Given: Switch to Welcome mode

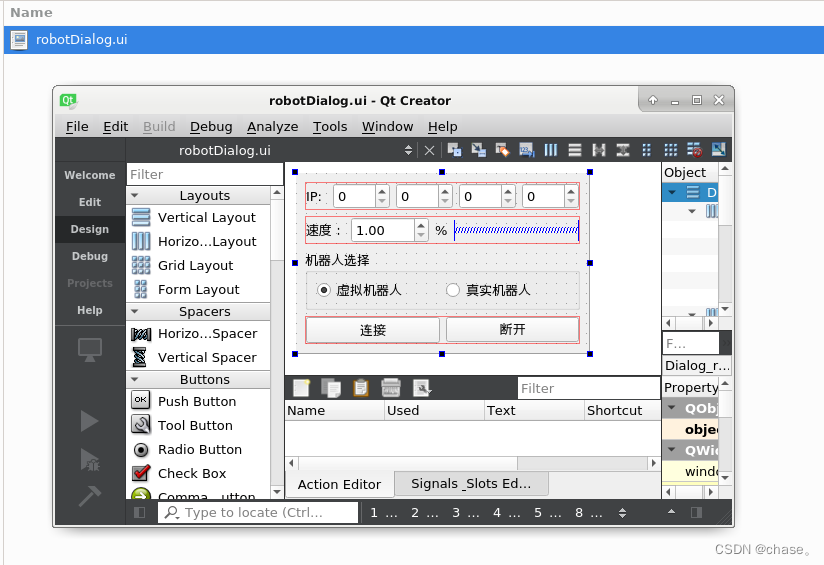Looking at the screenshot, I should coord(90,175).
